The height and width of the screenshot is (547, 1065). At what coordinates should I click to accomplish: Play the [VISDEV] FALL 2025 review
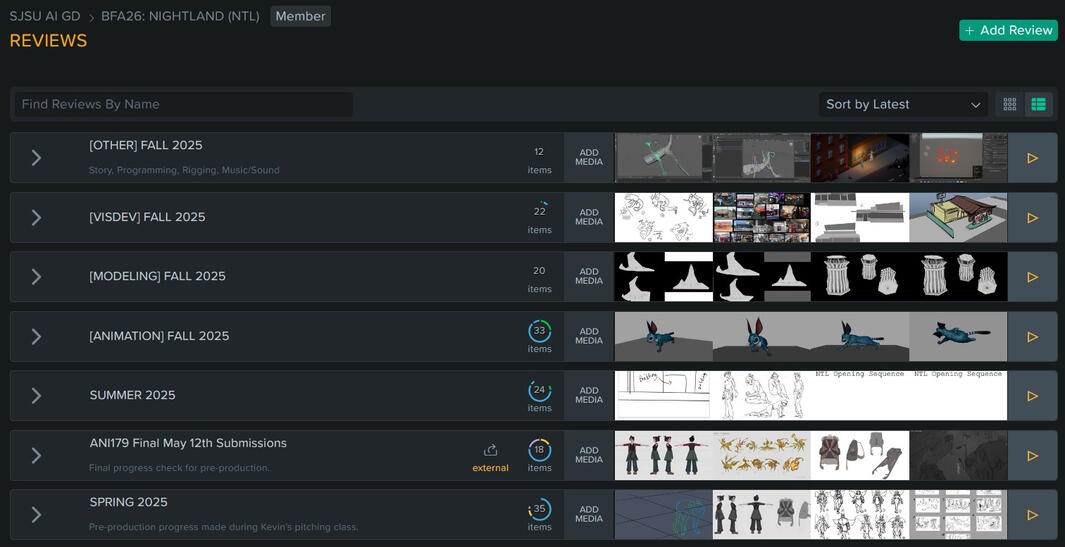point(1032,218)
